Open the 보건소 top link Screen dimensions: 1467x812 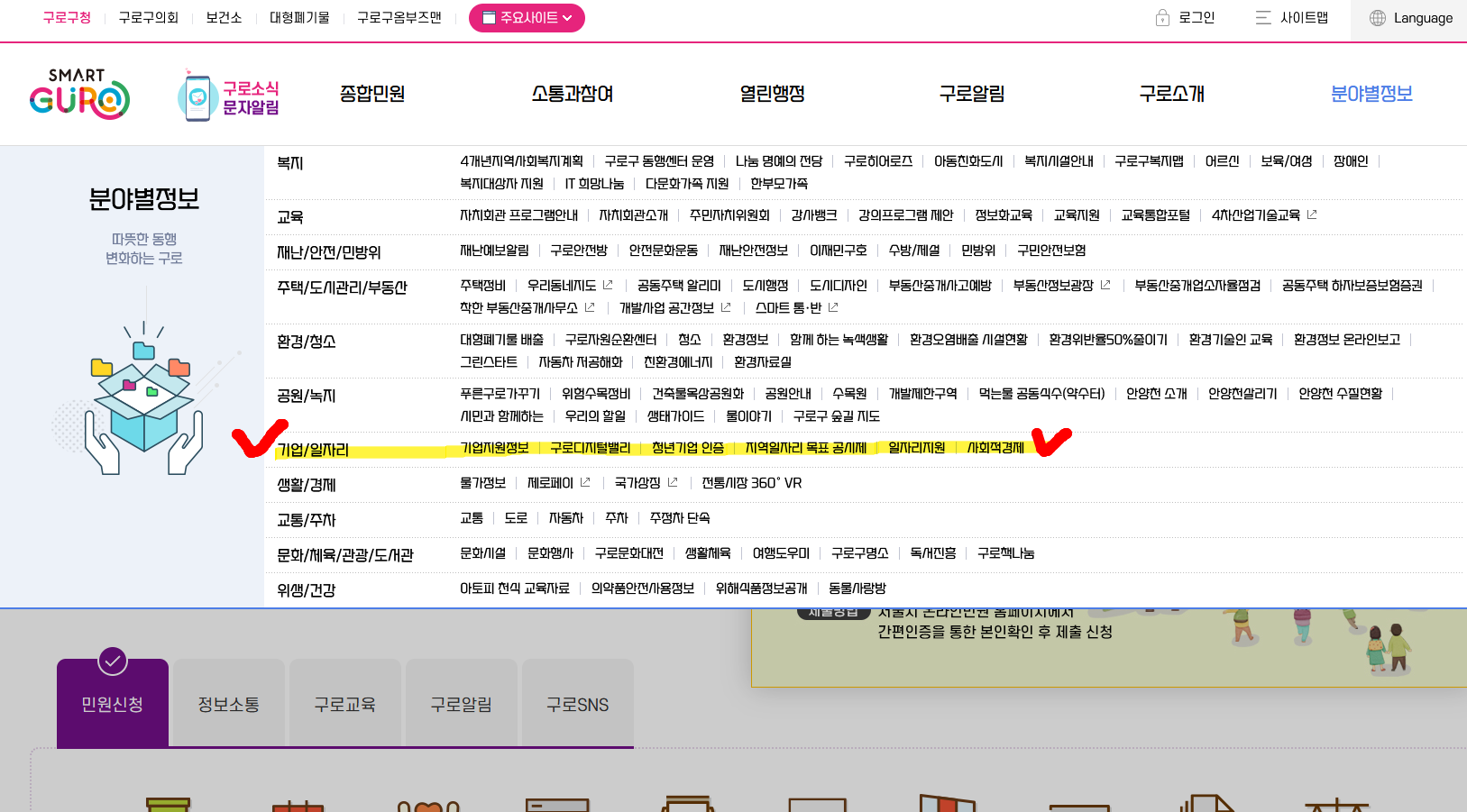224,18
